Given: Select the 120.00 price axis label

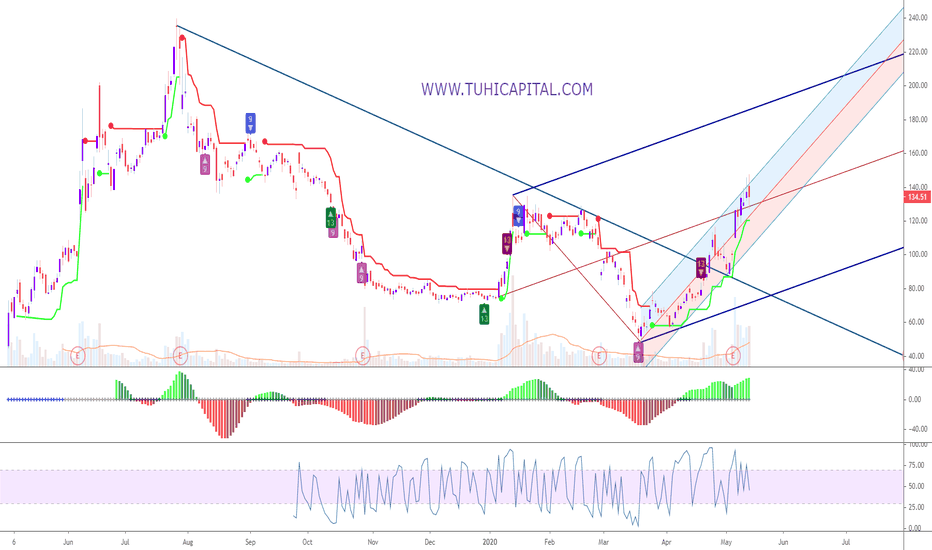Looking at the screenshot, I should click(918, 221).
